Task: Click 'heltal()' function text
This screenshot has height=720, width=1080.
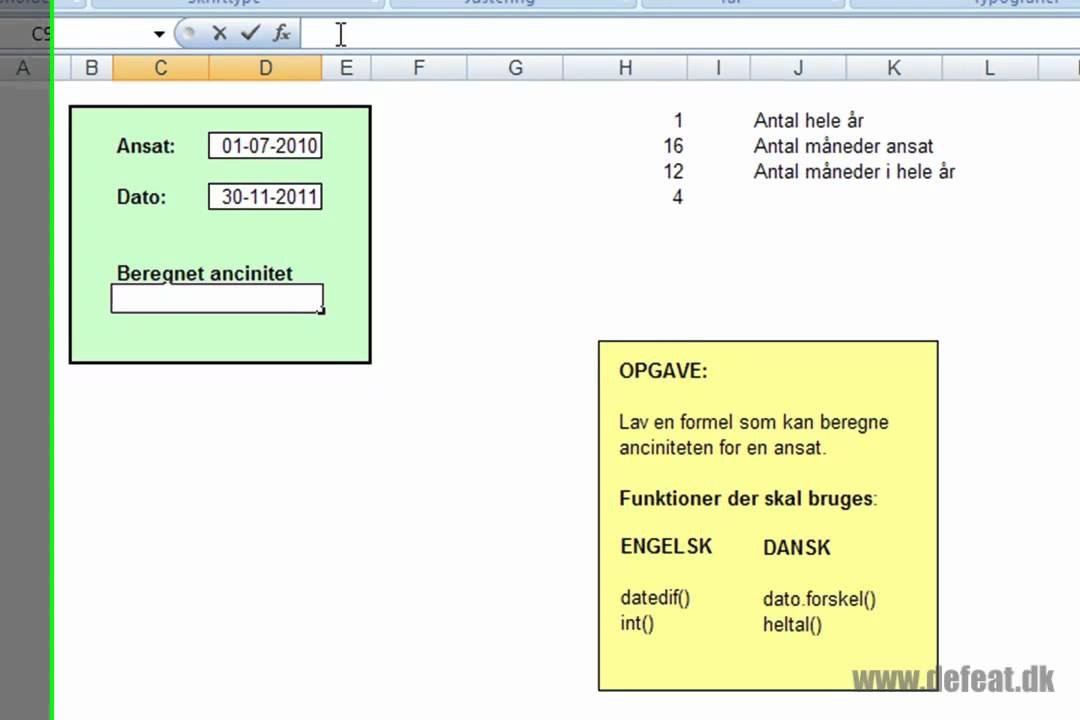Action: 792,625
